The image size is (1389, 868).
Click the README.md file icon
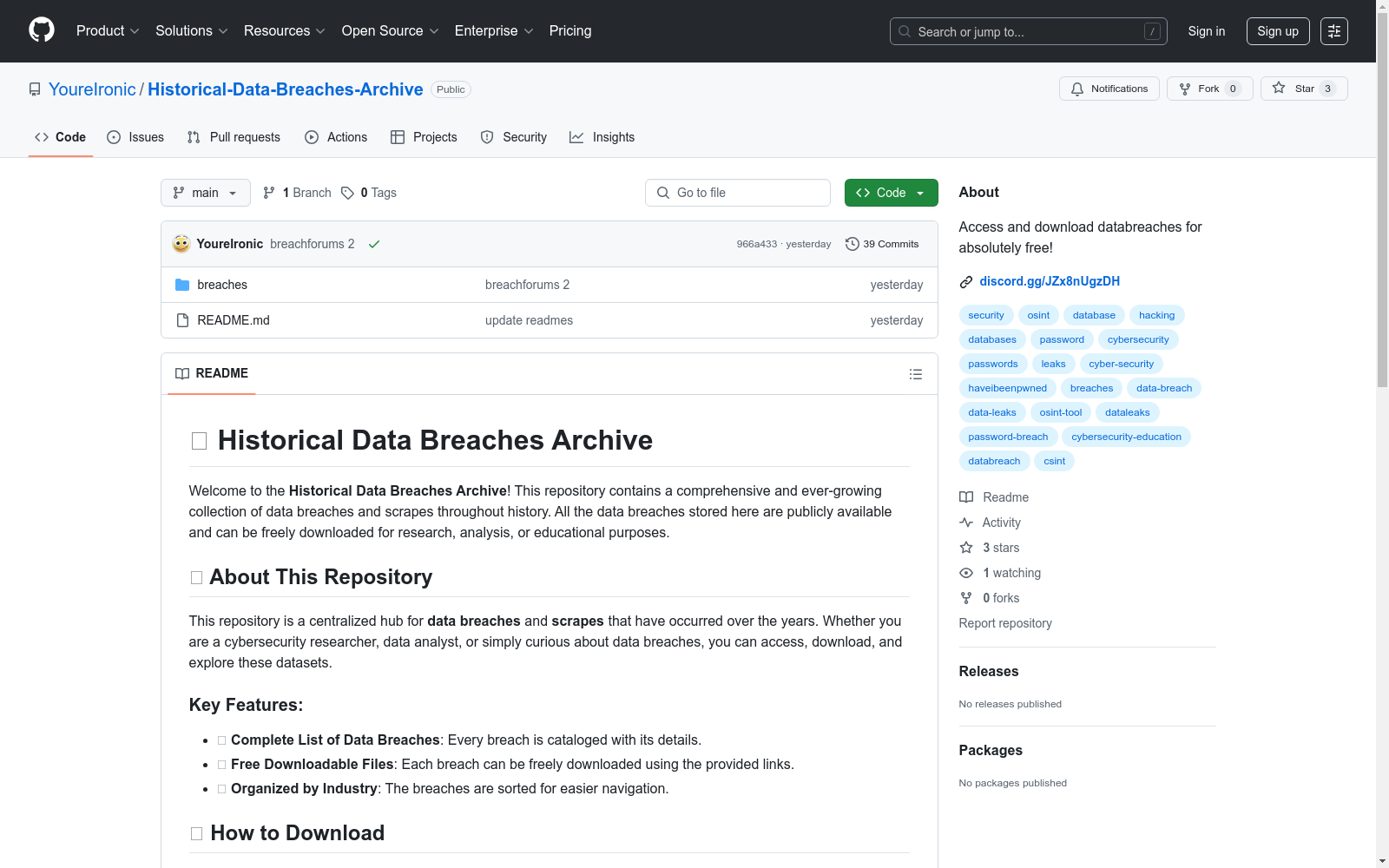pyautogui.click(x=182, y=320)
